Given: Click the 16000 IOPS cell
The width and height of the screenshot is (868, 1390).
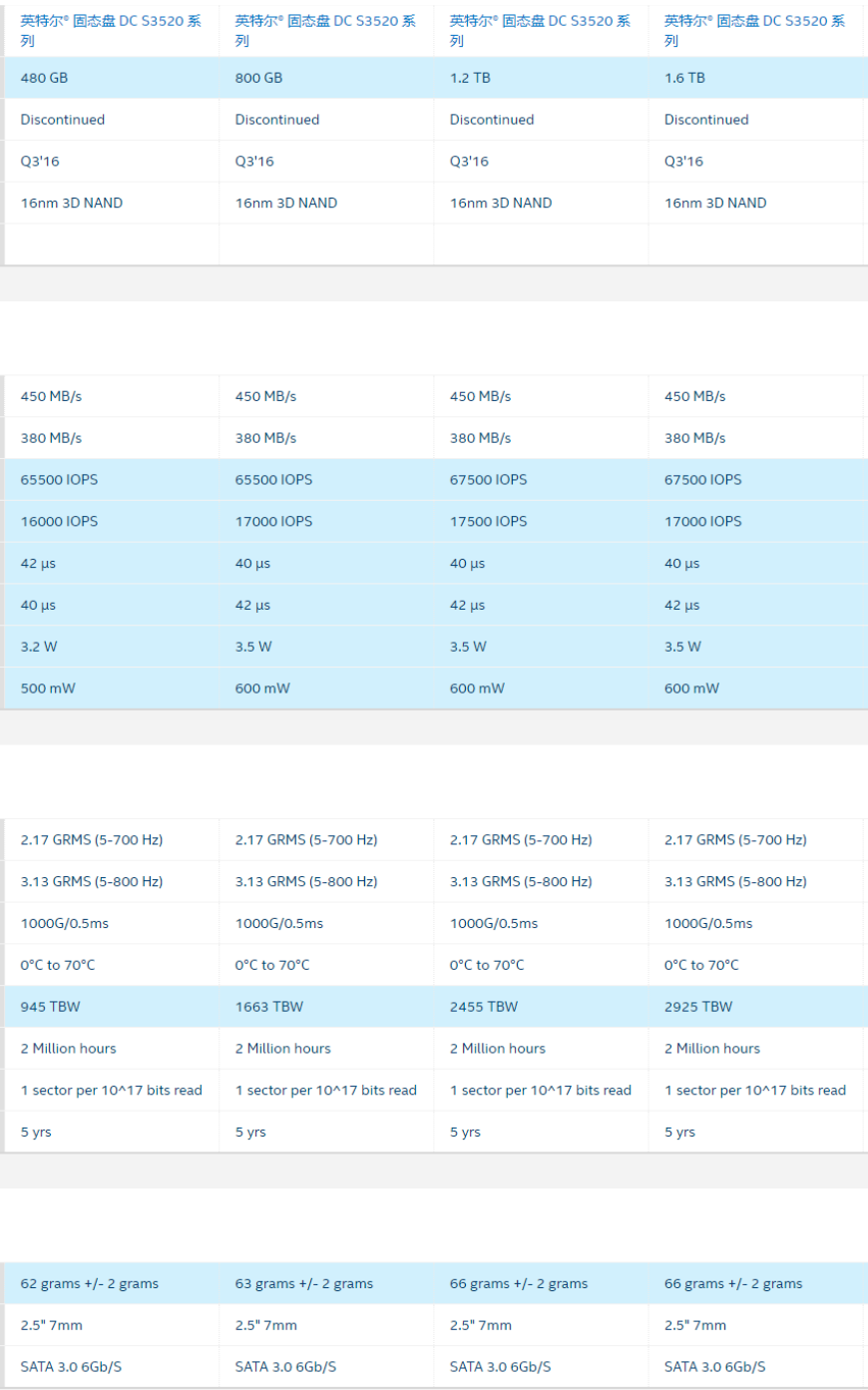Looking at the screenshot, I should click(x=112, y=522).
